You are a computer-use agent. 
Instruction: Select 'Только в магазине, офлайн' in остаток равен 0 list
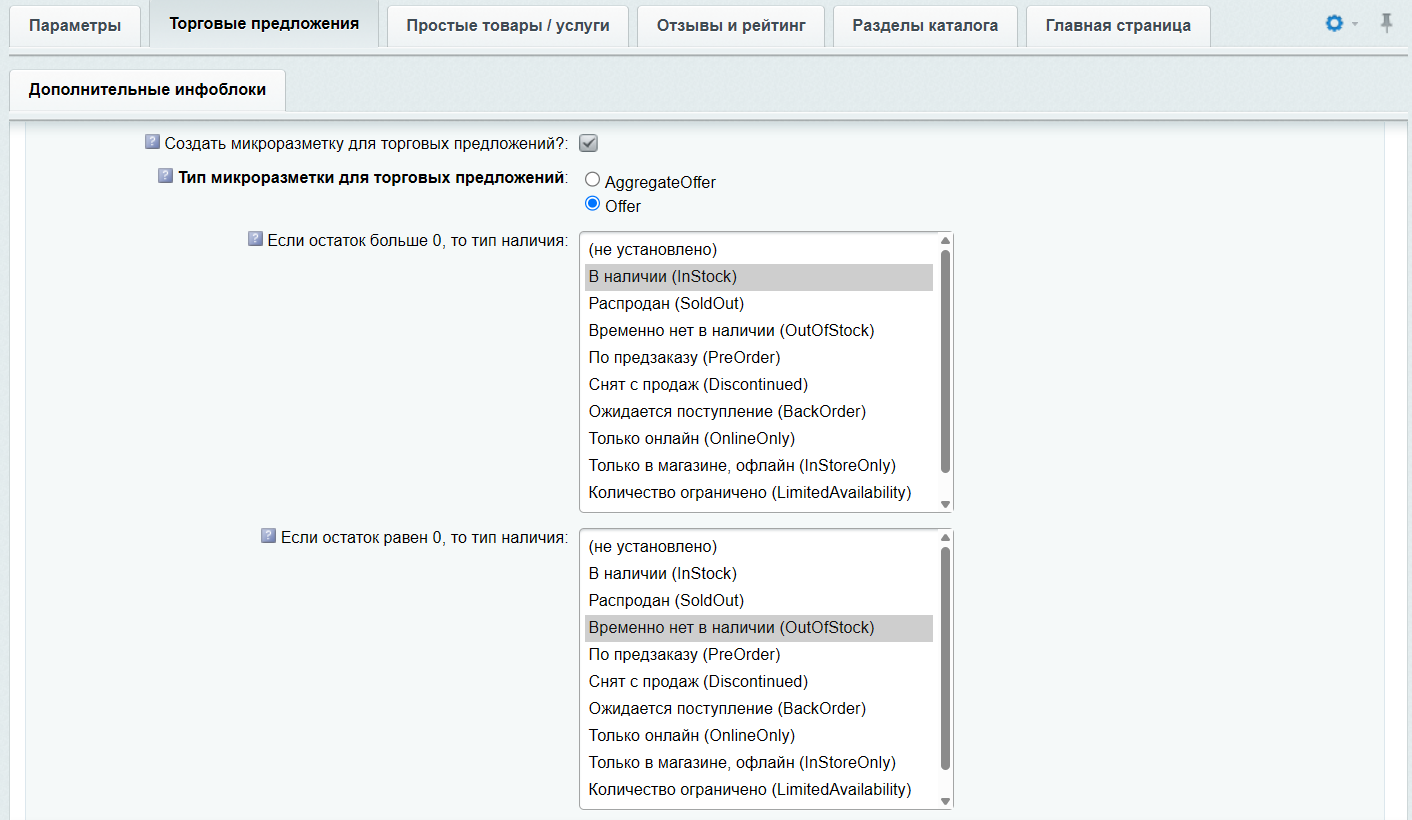tap(759, 763)
